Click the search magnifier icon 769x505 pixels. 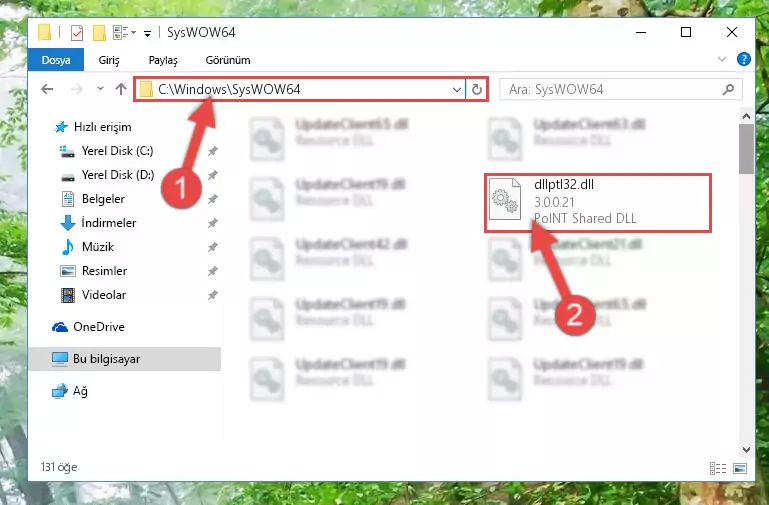click(x=728, y=89)
